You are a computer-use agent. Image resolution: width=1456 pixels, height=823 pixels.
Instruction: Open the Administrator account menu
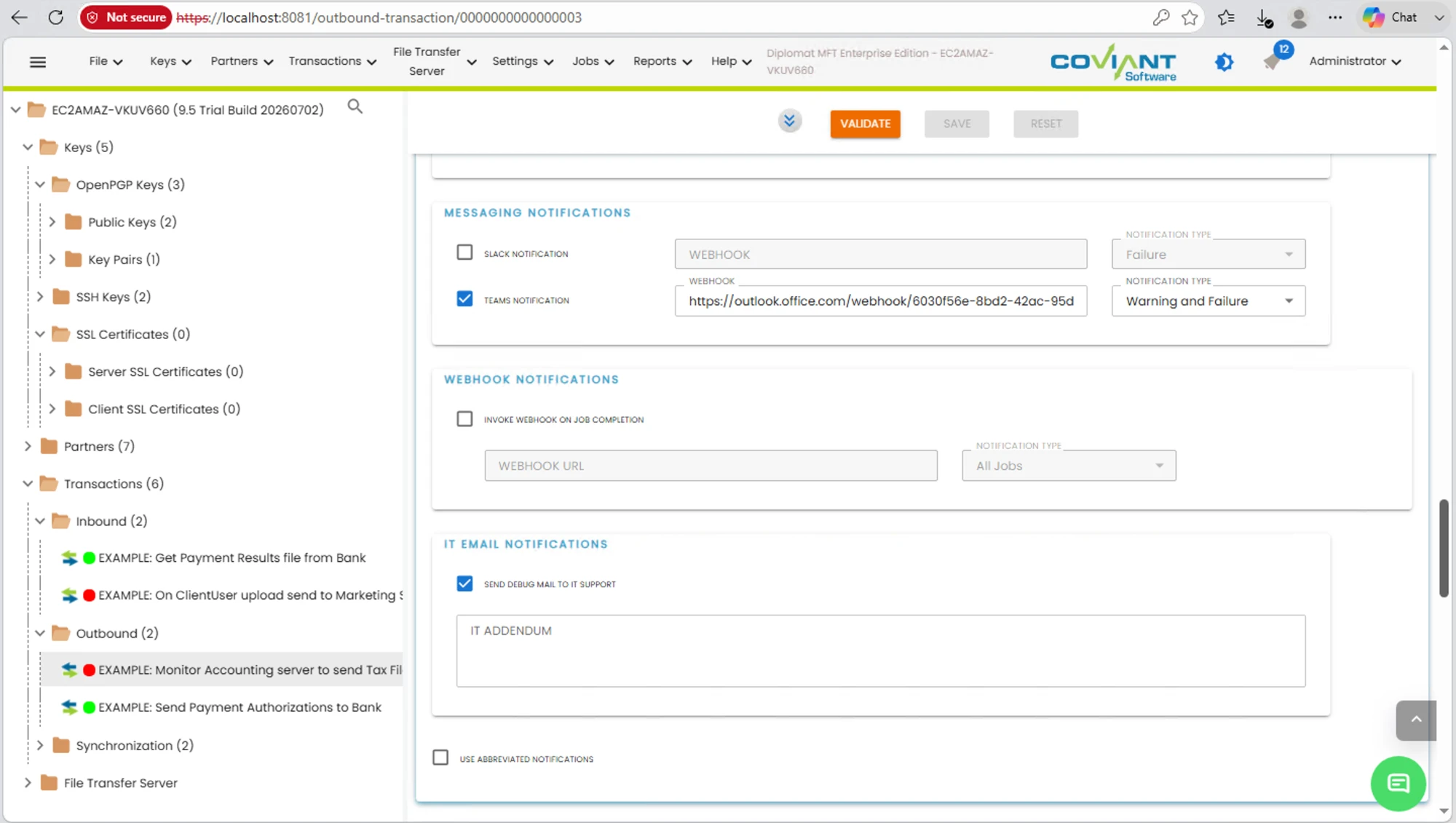(1355, 61)
